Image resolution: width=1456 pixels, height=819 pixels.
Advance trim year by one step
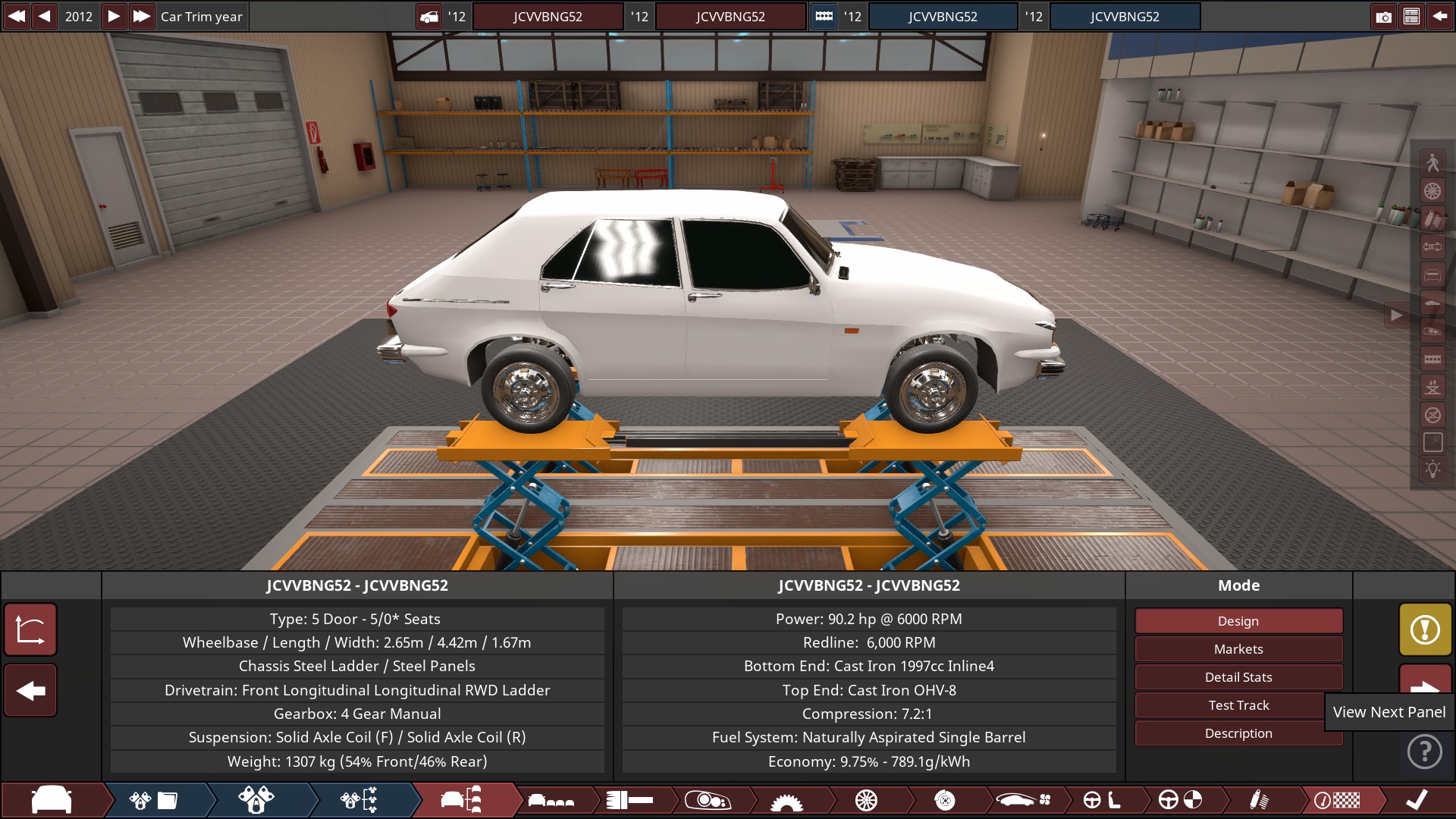pos(113,16)
